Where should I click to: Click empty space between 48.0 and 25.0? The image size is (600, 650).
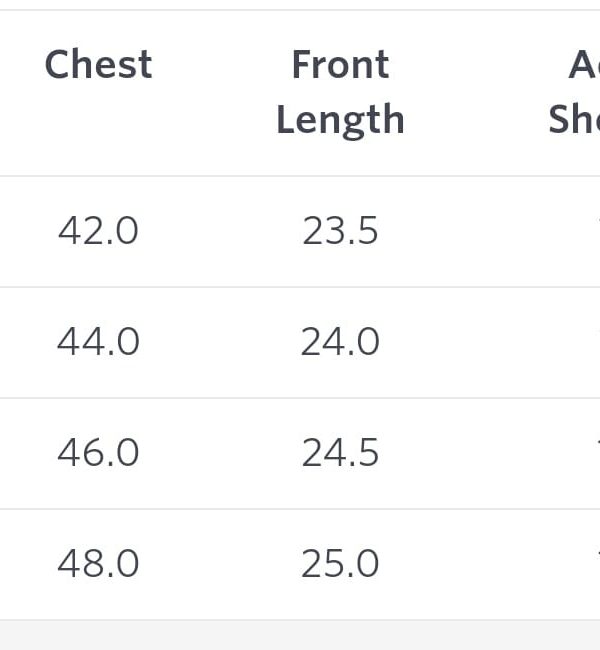click(220, 564)
